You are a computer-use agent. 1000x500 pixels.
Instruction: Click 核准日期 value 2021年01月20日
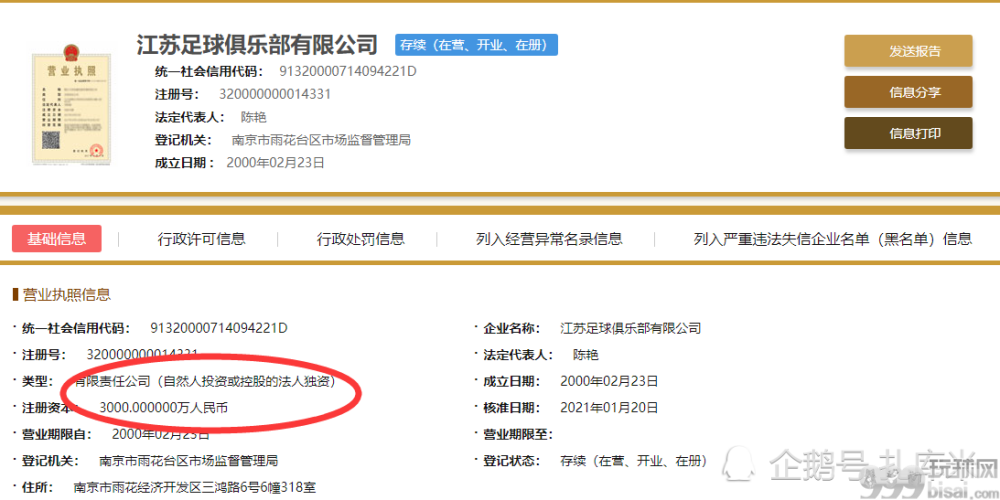[x=609, y=408]
